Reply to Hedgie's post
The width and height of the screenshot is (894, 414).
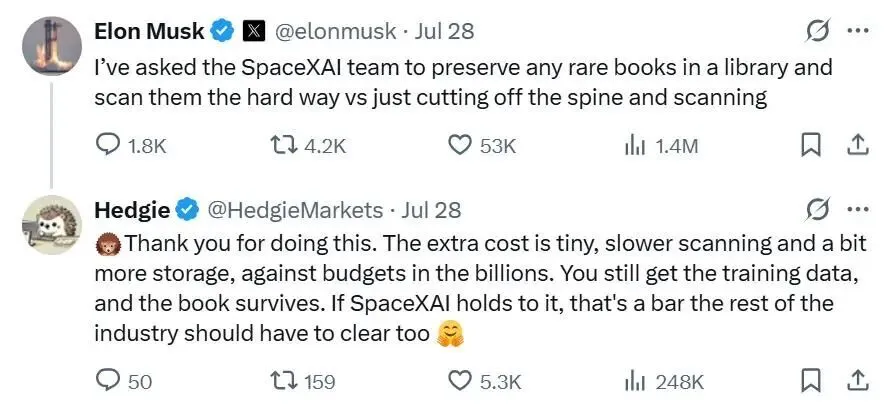tap(123, 381)
